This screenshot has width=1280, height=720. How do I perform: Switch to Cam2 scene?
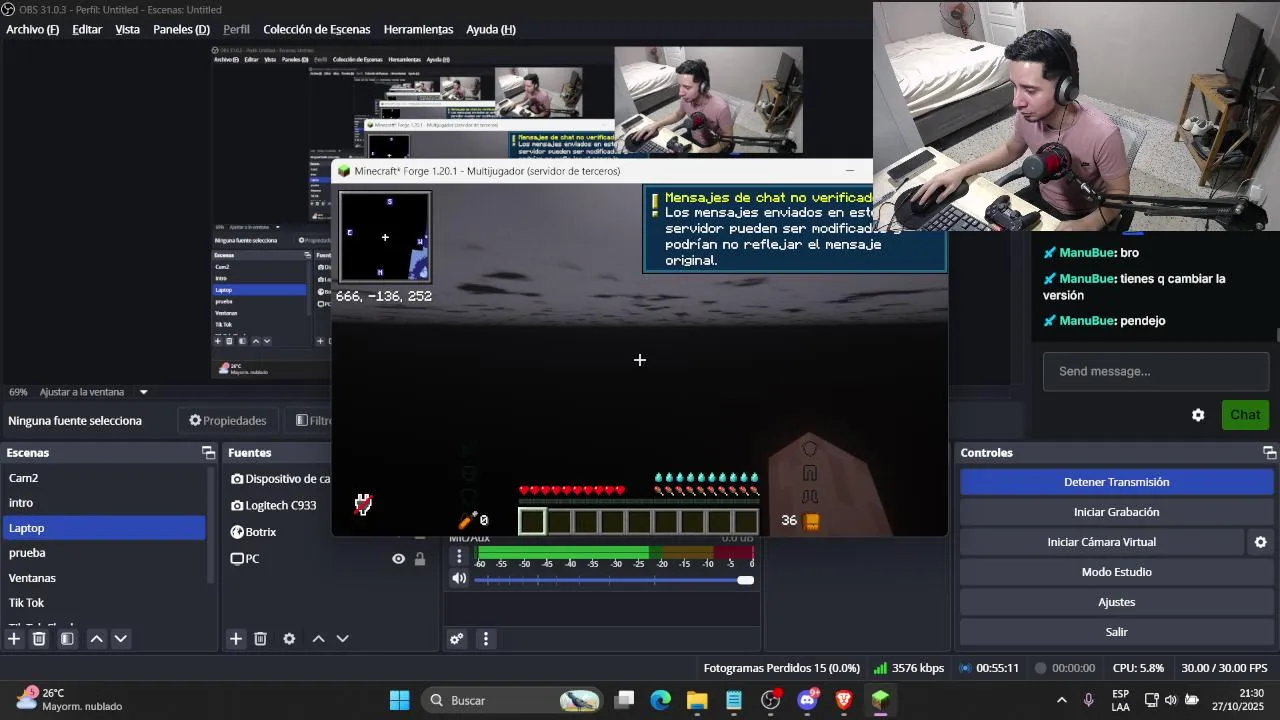point(103,478)
